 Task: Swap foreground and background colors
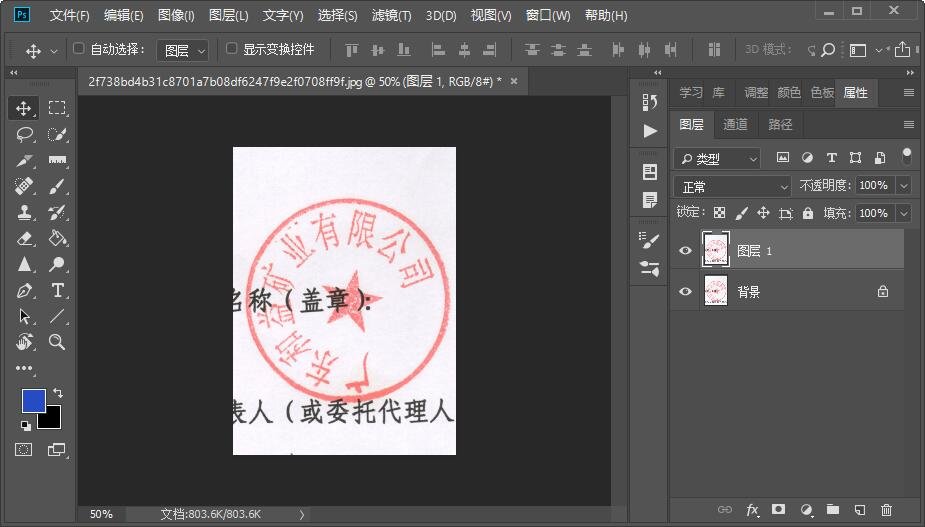click(58, 392)
